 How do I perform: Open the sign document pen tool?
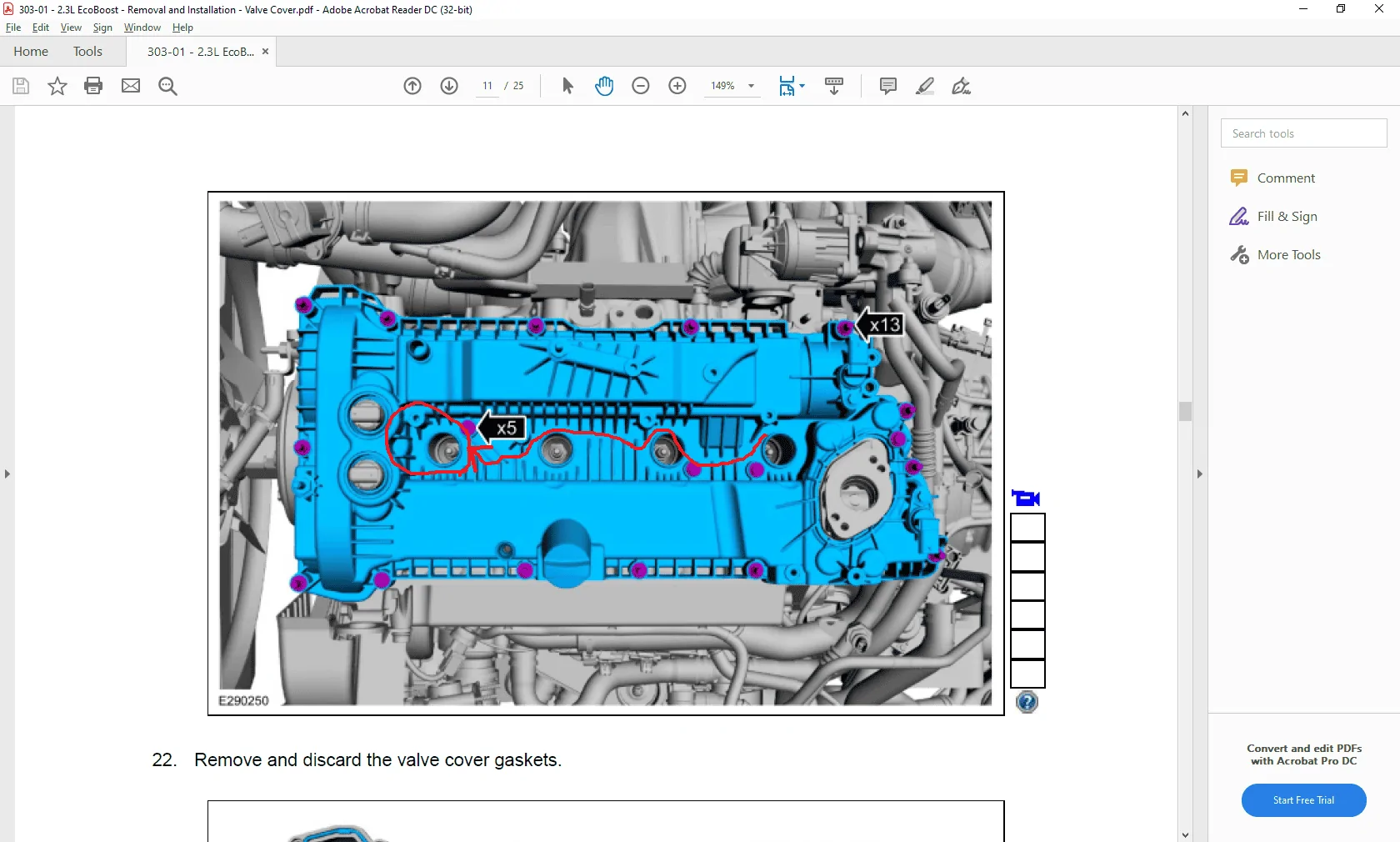pyautogui.click(x=962, y=86)
